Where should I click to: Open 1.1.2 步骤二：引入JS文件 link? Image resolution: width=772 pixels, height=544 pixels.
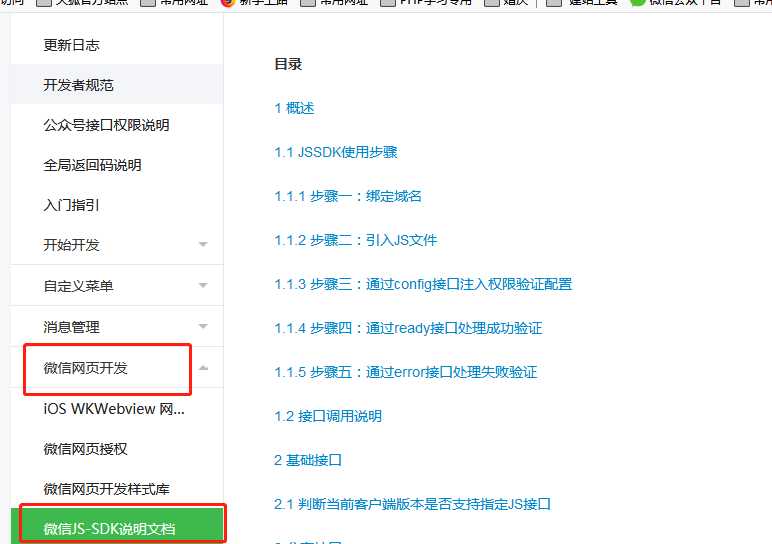tap(355, 240)
